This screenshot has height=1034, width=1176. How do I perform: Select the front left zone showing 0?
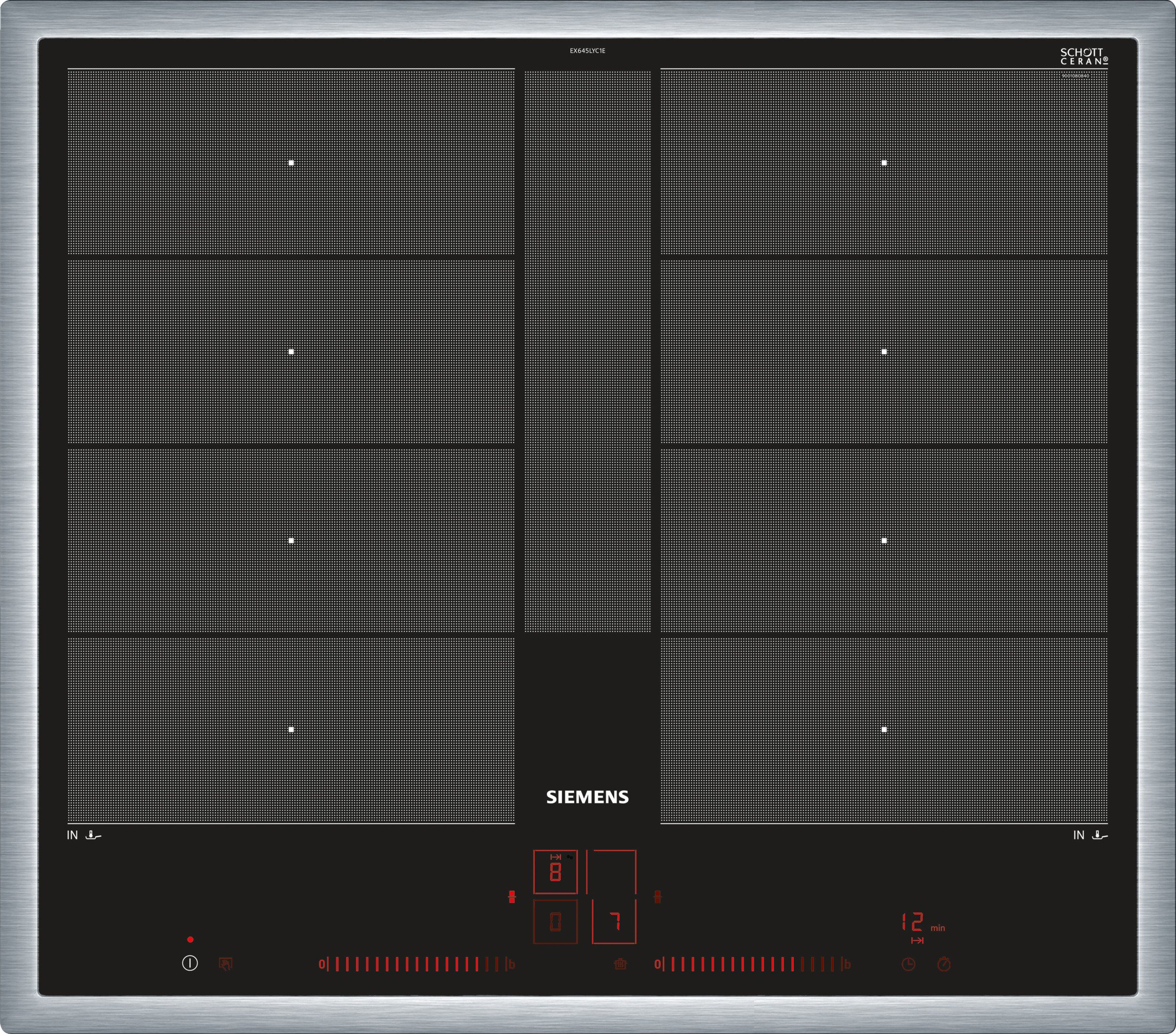pos(555,922)
